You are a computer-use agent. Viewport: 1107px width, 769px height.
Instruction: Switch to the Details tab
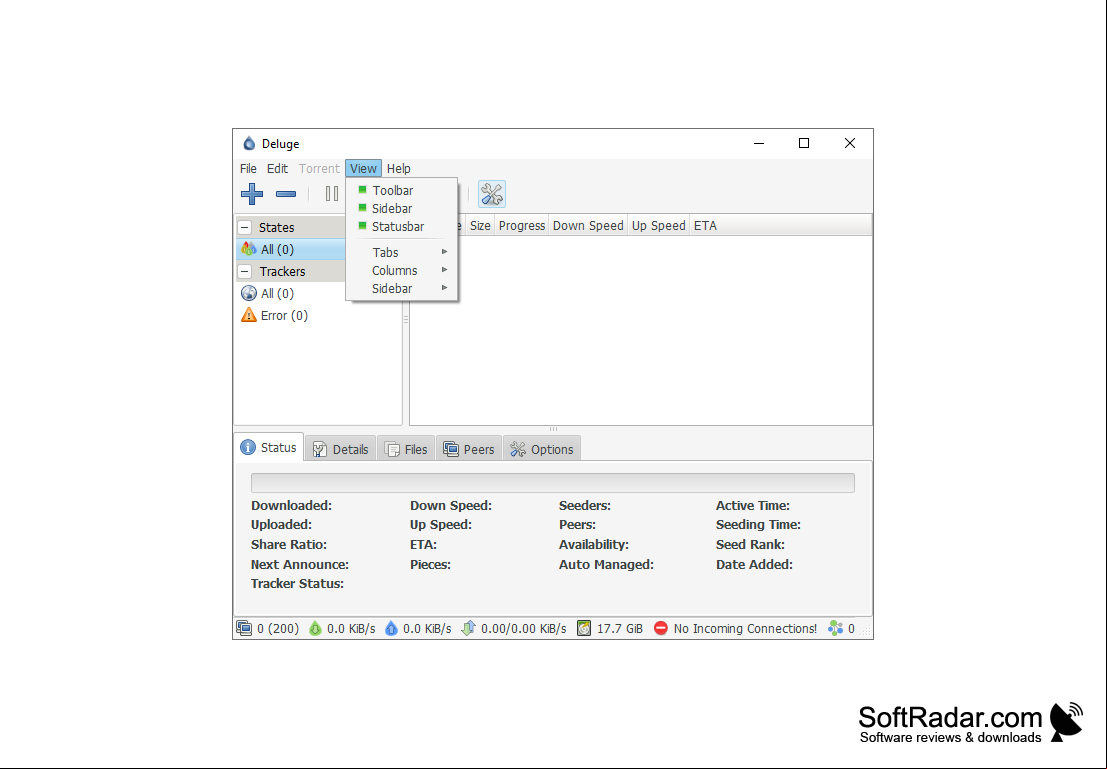pos(340,449)
